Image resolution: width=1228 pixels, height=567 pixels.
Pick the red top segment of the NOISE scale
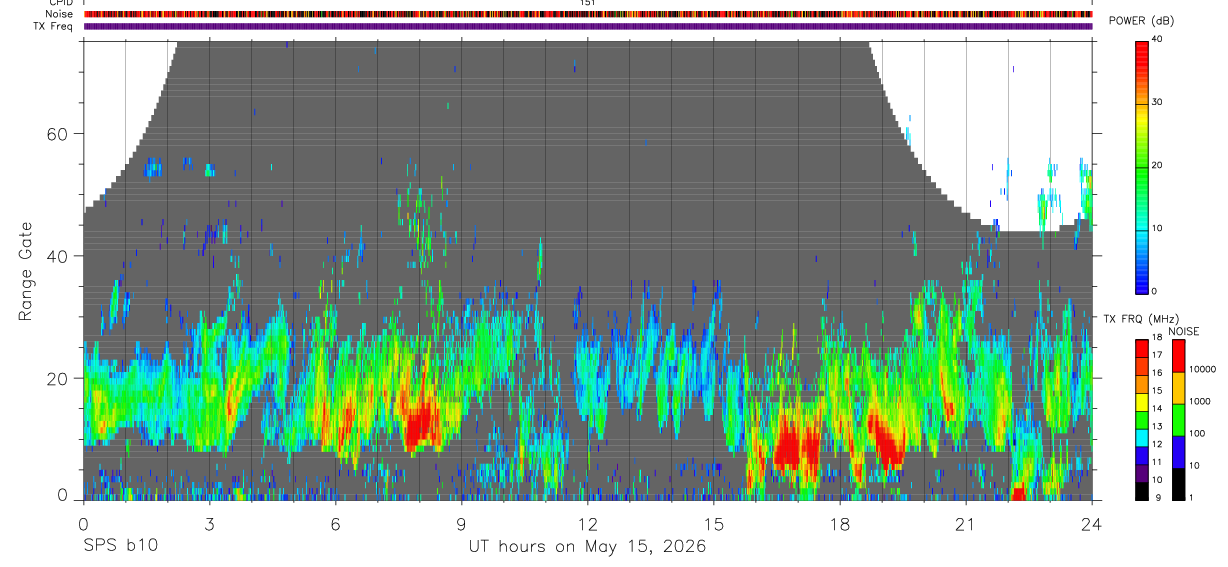pos(1177,356)
